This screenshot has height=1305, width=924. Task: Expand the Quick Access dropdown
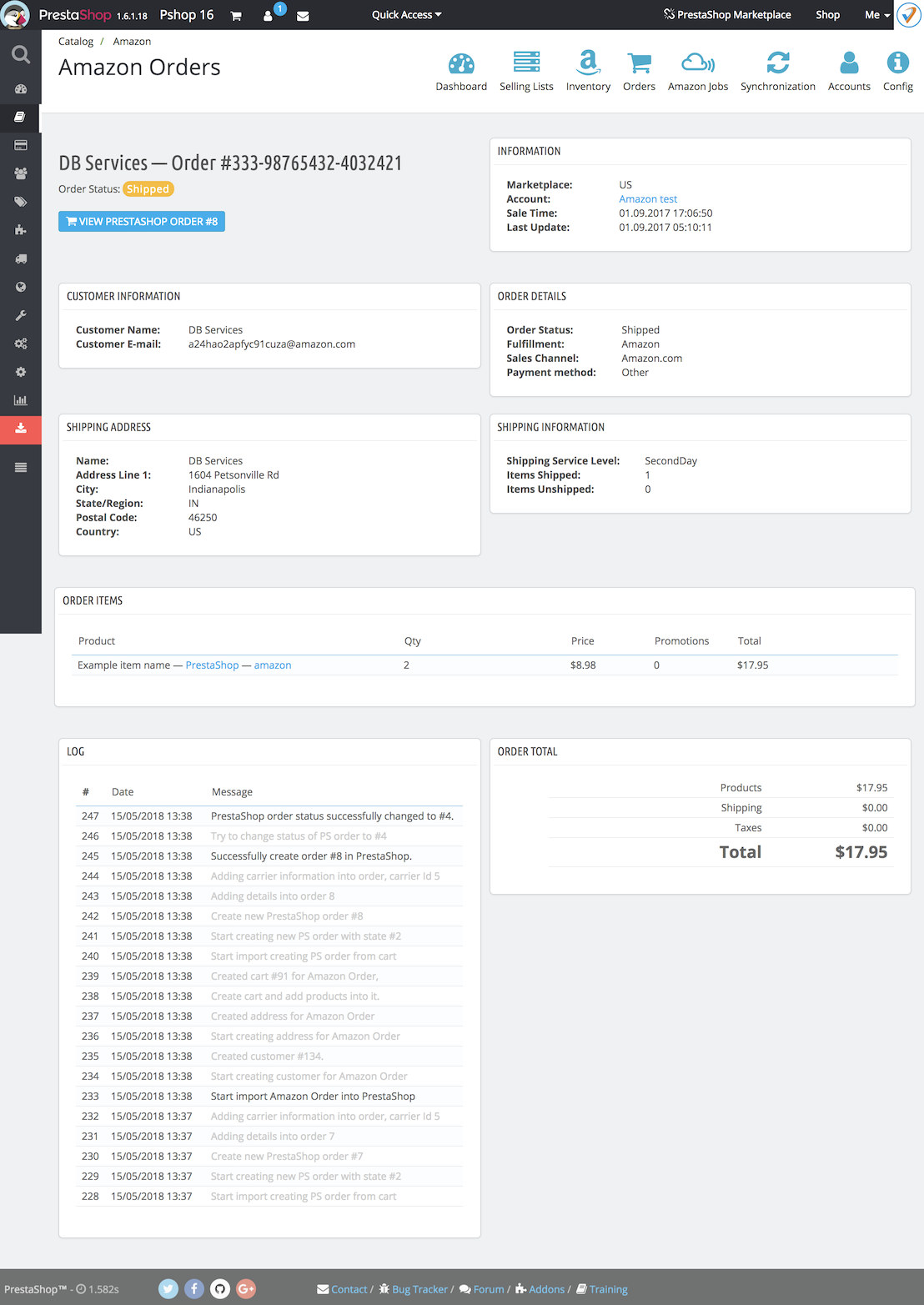[407, 15]
